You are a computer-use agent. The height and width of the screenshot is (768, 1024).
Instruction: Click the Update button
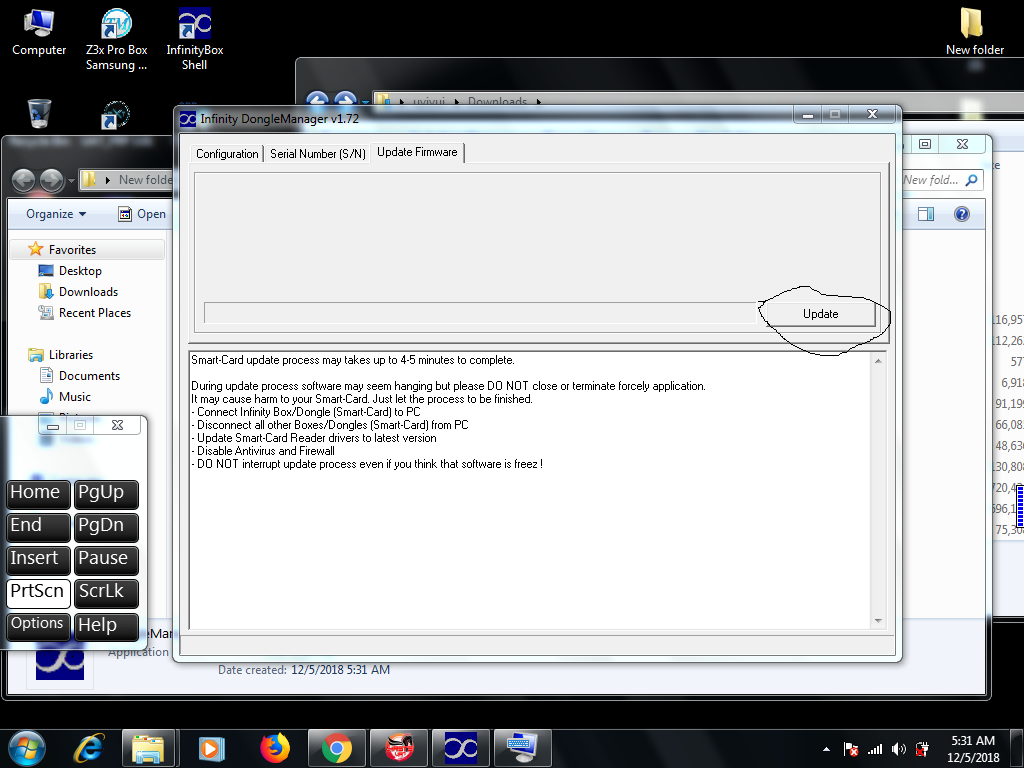[x=820, y=313]
